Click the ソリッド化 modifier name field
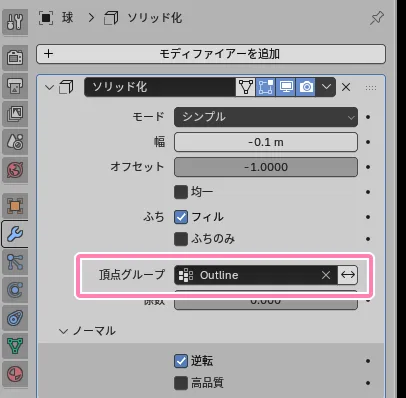The height and width of the screenshot is (398, 406). pos(160,87)
